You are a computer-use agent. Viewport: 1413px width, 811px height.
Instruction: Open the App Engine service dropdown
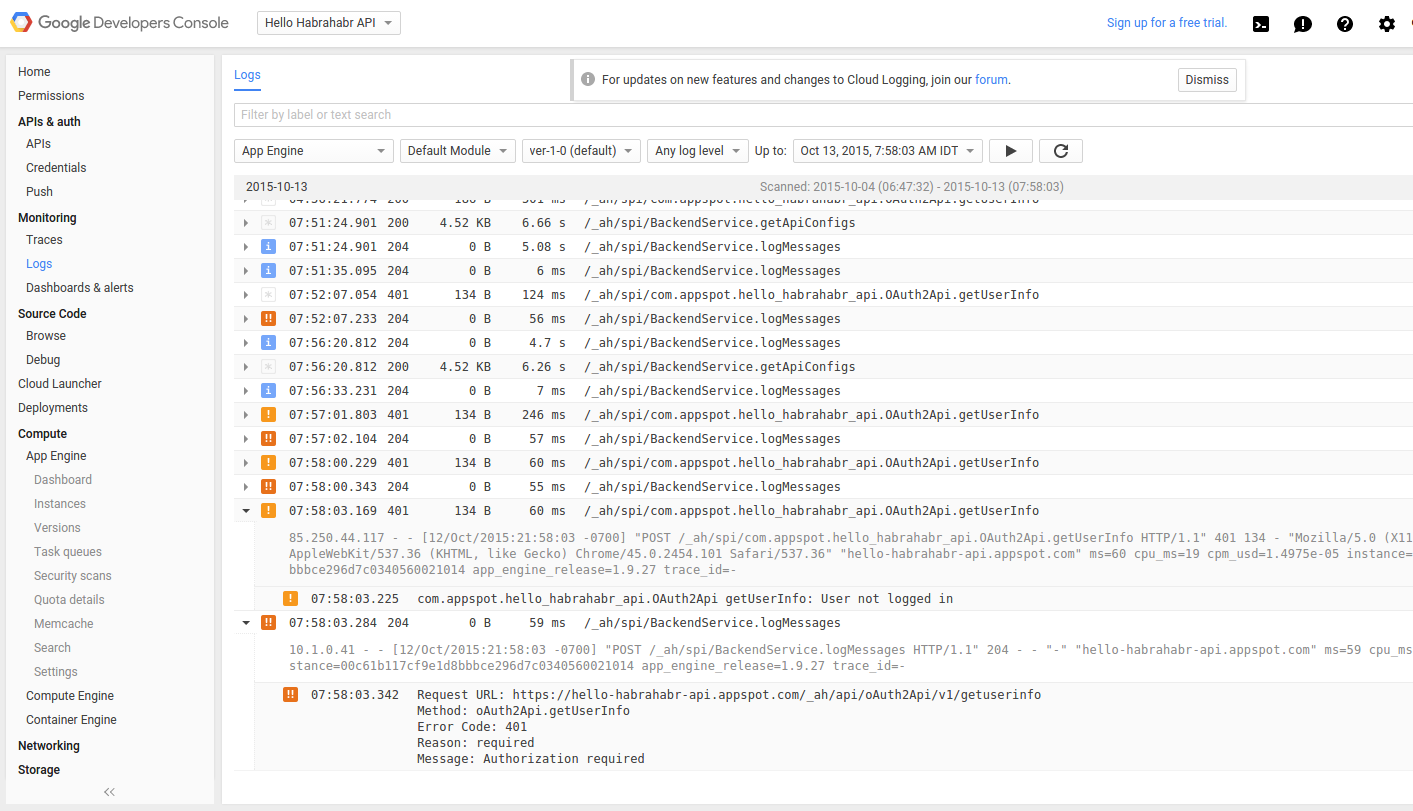click(x=314, y=151)
